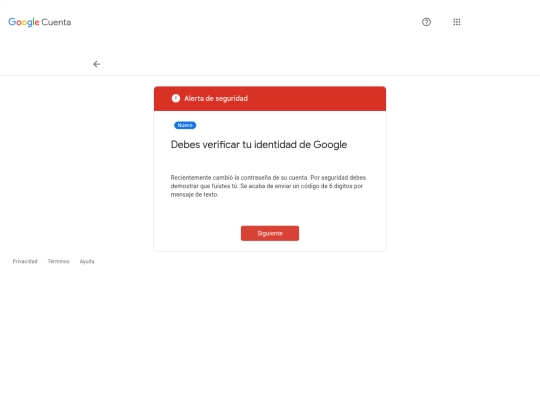Go back using the left arrow
Viewport: 540px width, 405px height.
[96, 64]
